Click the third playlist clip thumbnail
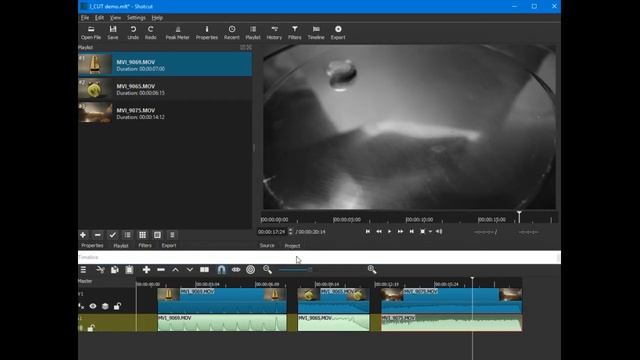640x360 pixels. tap(95, 113)
